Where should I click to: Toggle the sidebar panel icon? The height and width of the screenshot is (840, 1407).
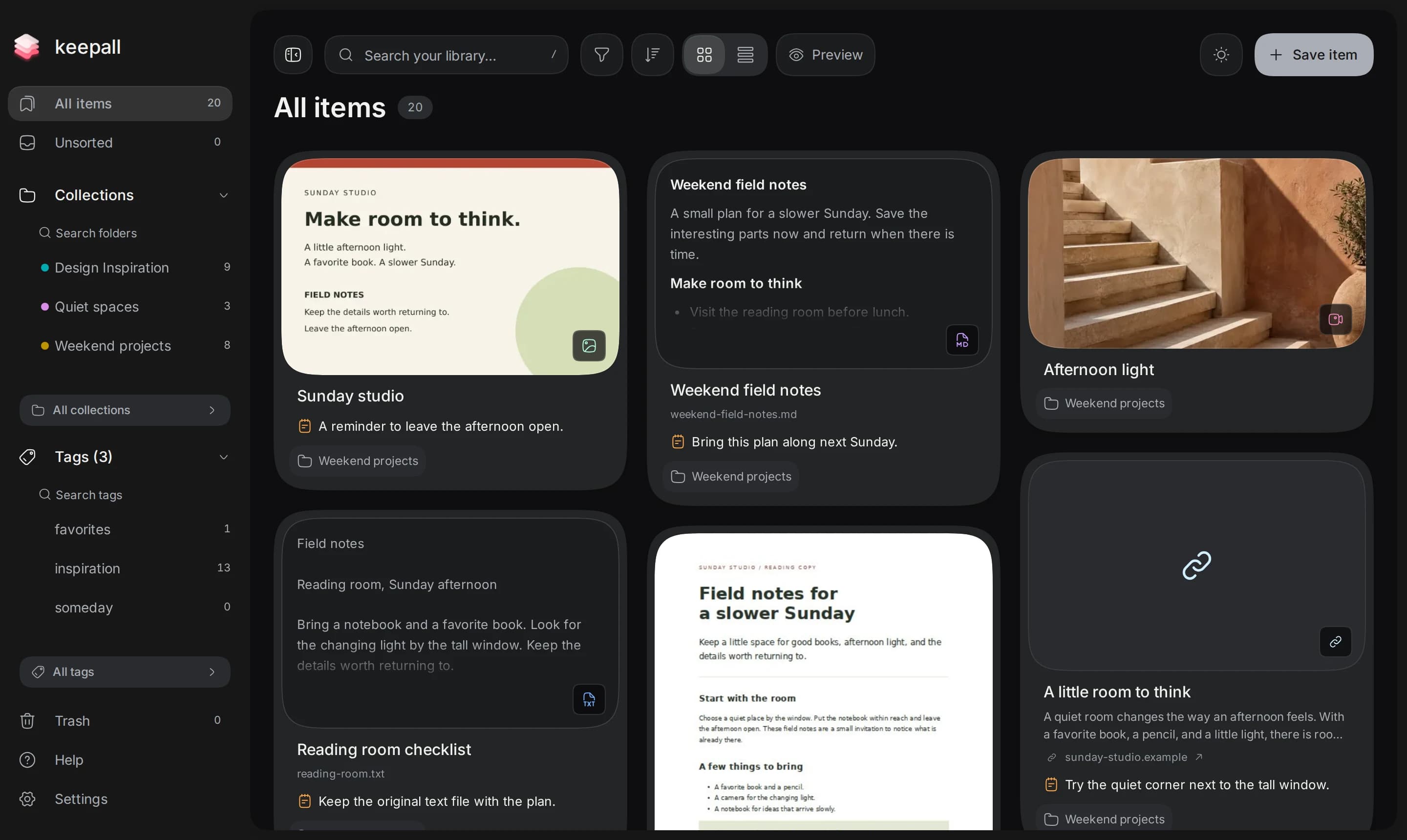[x=293, y=55]
